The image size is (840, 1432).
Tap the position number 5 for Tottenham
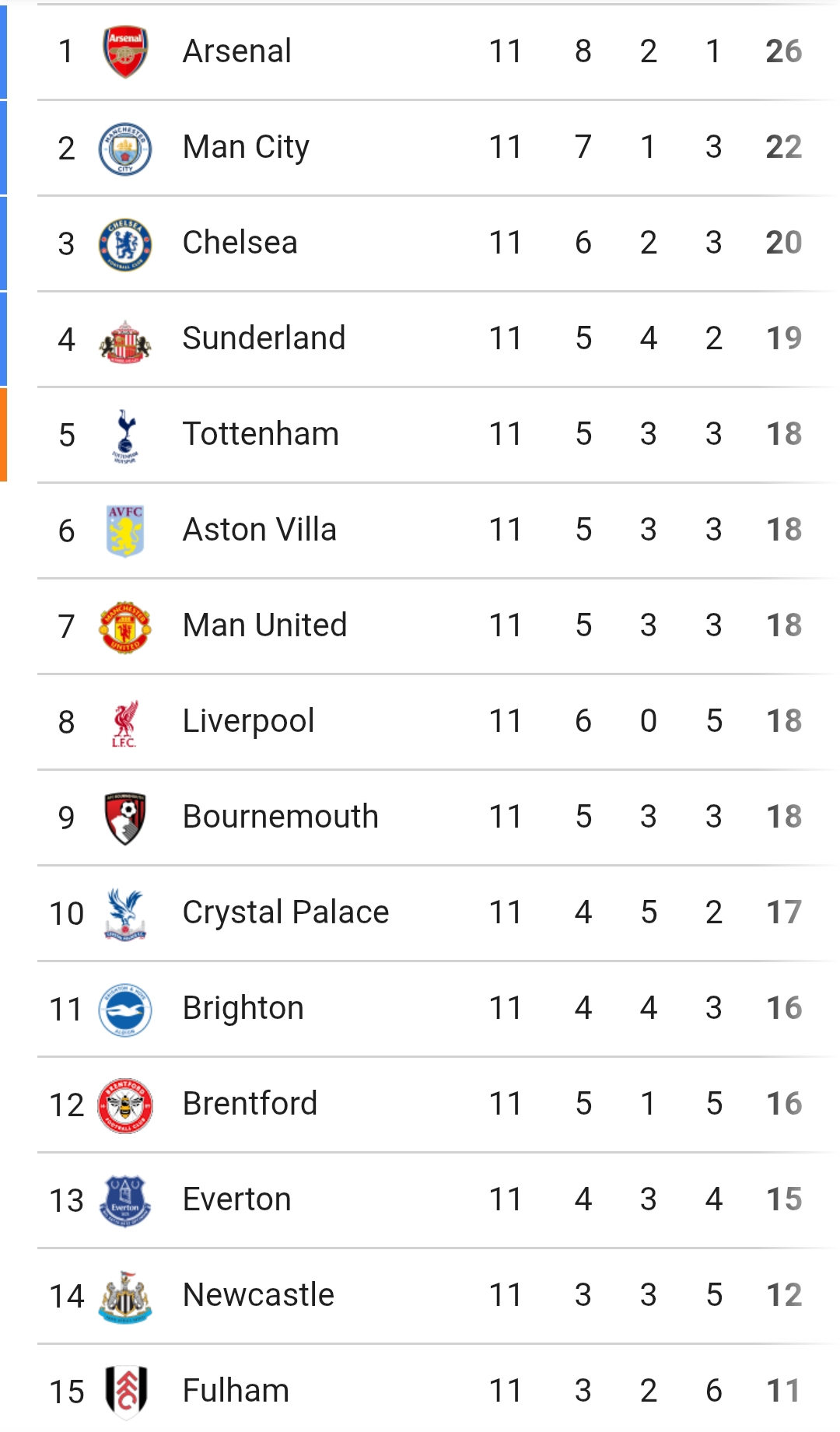[x=67, y=435]
